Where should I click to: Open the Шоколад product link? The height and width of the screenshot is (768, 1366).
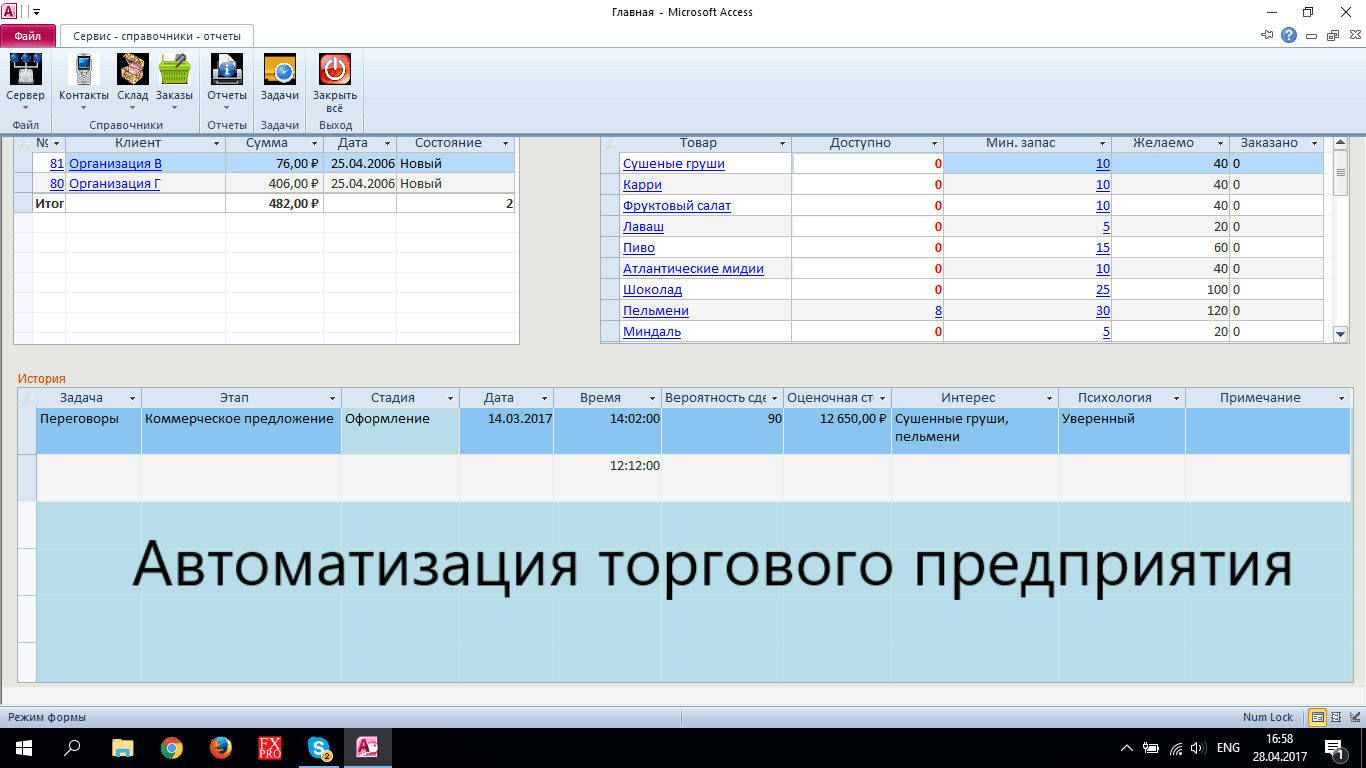[652, 289]
